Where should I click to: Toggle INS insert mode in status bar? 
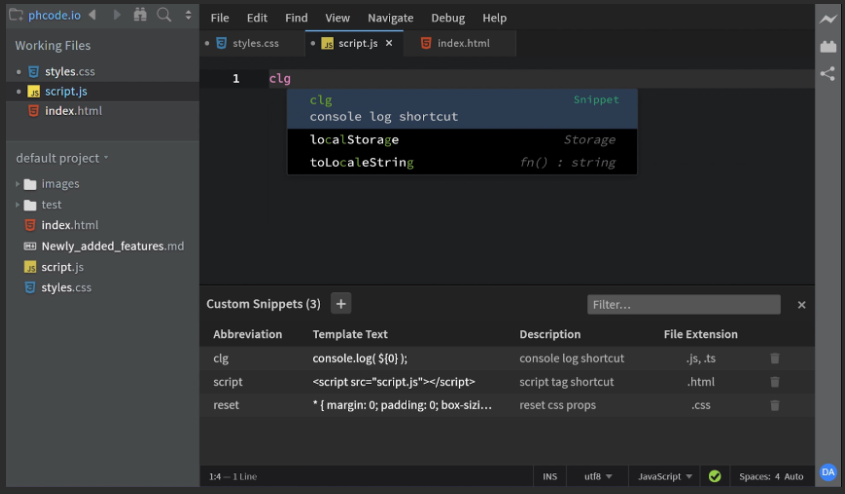(x=550, y=477)
